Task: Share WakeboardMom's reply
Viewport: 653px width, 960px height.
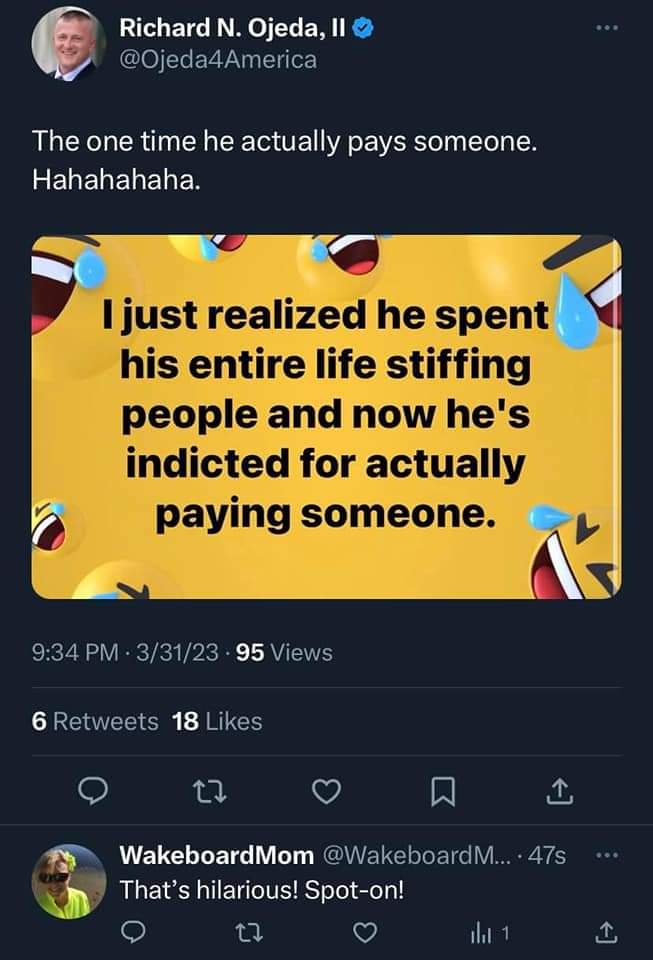Action: point(605,932)
